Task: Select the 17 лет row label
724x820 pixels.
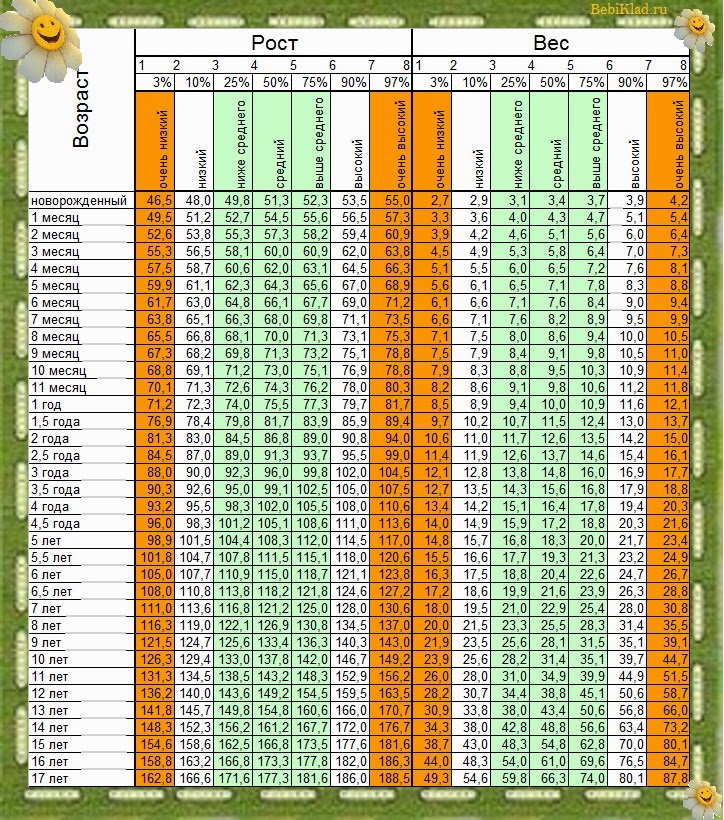Action: tap(50, 778)
